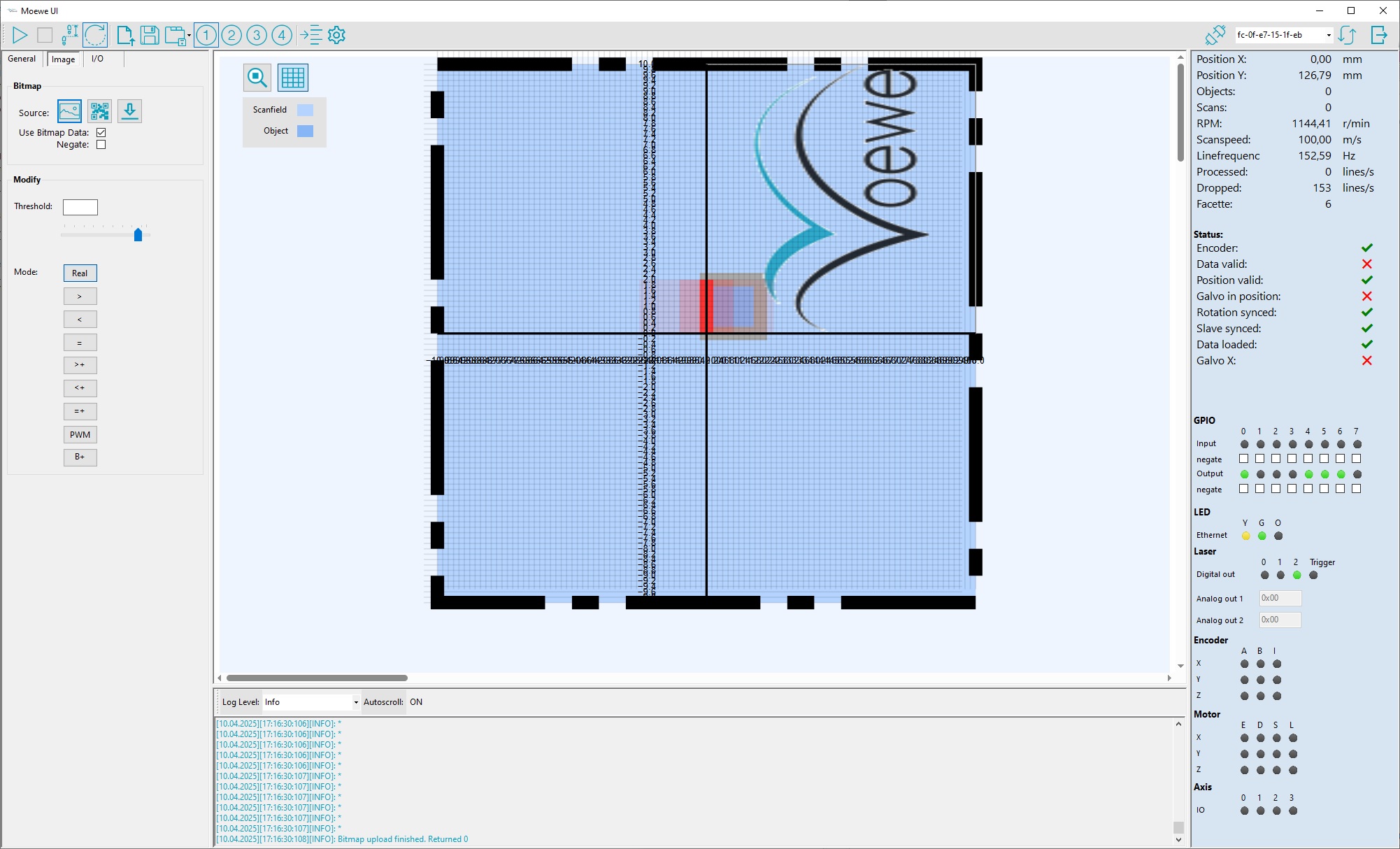Select the =+ mode button
1400x849 pixels.
pos(80,411)
